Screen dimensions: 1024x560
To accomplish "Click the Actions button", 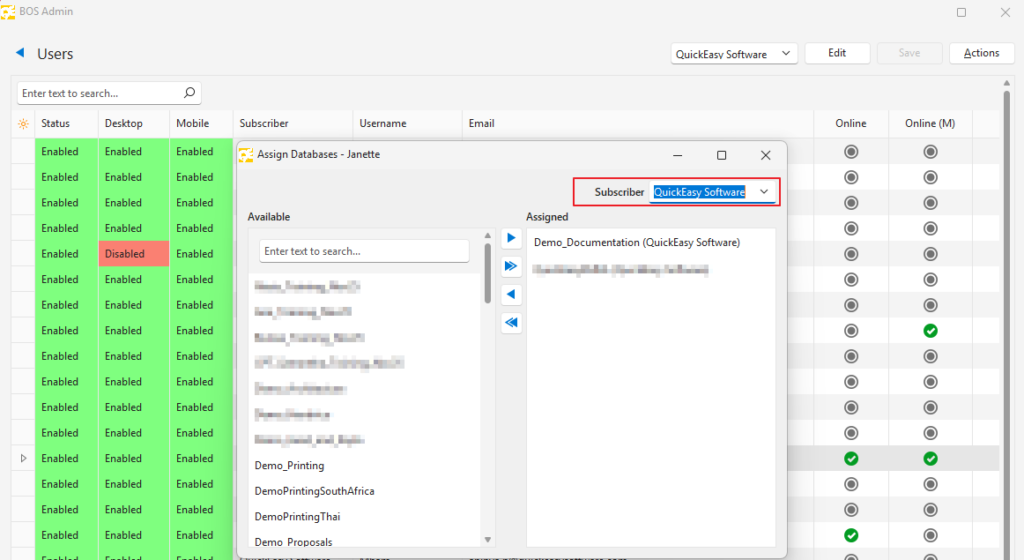I will coord(981,53).
